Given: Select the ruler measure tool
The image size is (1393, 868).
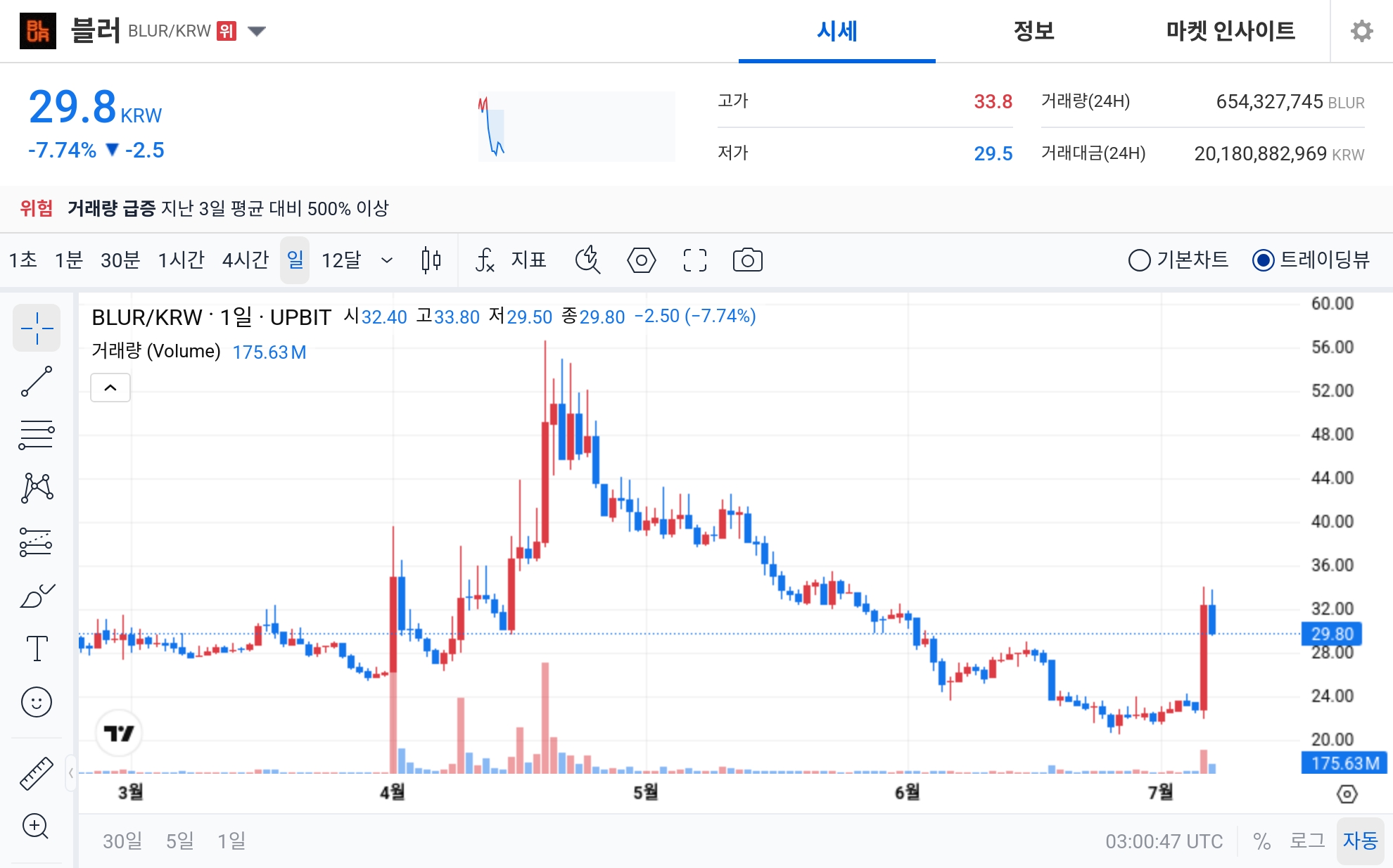Looking at the screenshot, I should click(x=37, y=773).
